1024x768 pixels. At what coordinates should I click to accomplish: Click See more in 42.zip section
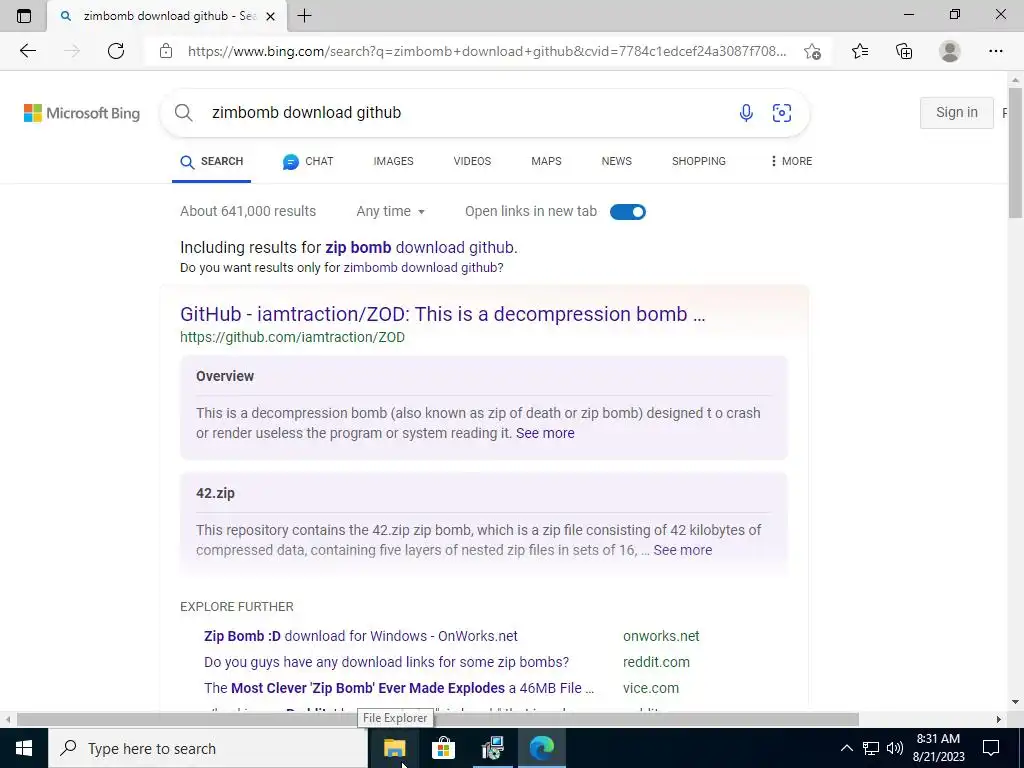(x=682, y=550)
